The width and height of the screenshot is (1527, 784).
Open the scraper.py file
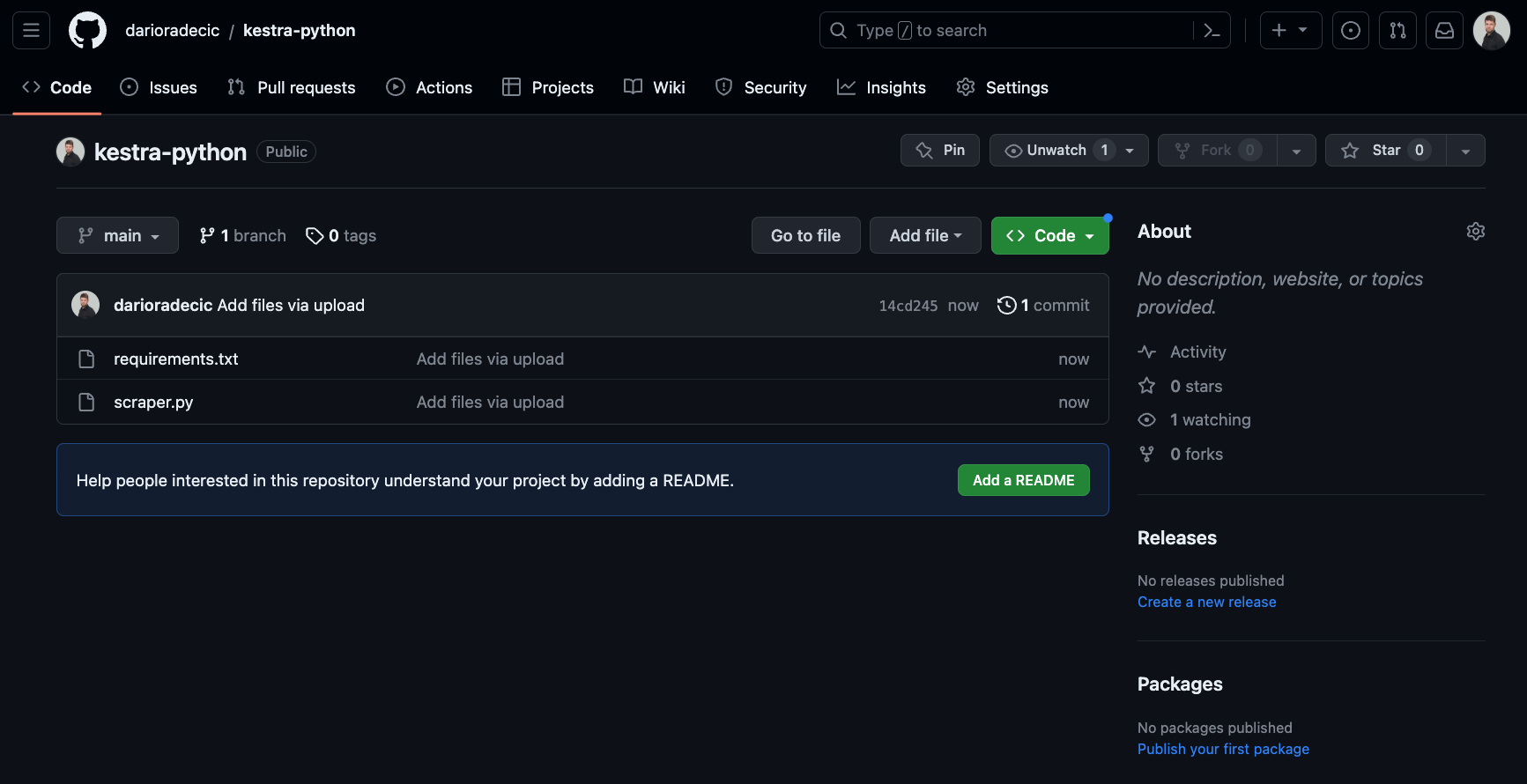click(x=153, y=402)
